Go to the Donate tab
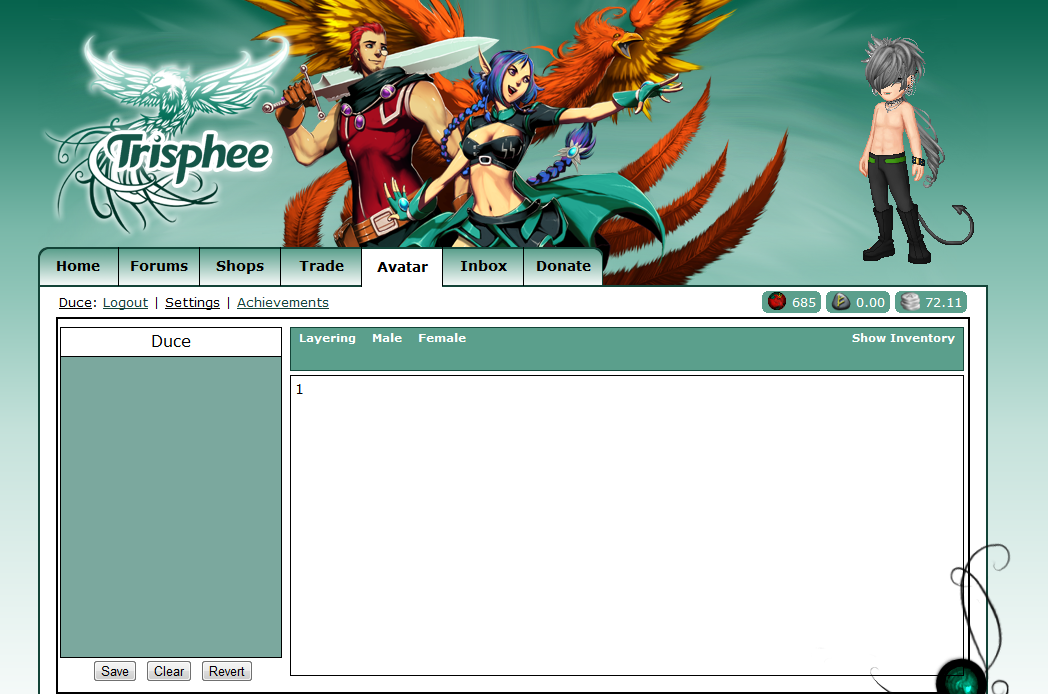 point(563,267)
